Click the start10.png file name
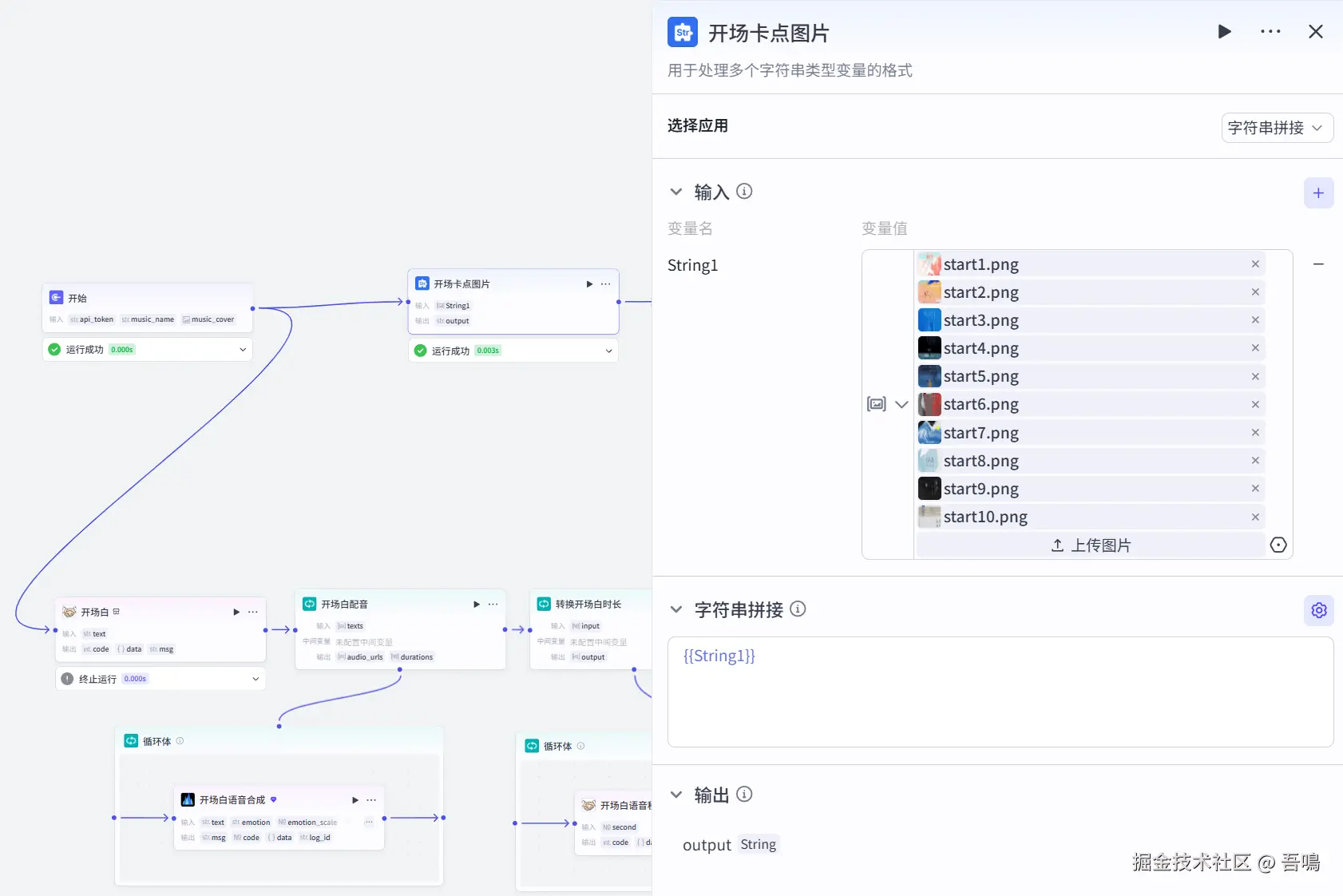This screenshot has width=1343, height=896. pyautogui.click(x=985, y=517)
